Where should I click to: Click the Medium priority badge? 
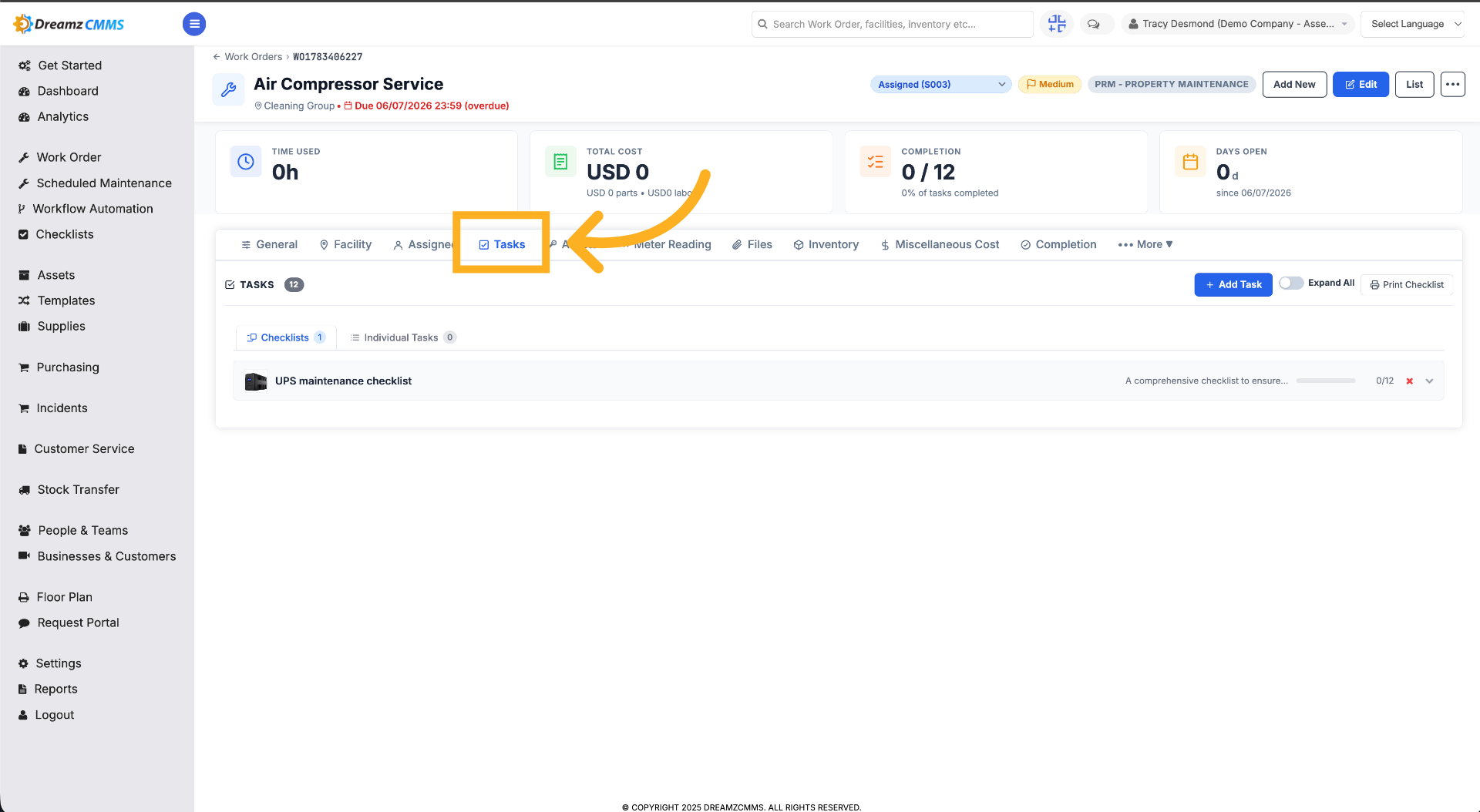tap(1050, 84)
